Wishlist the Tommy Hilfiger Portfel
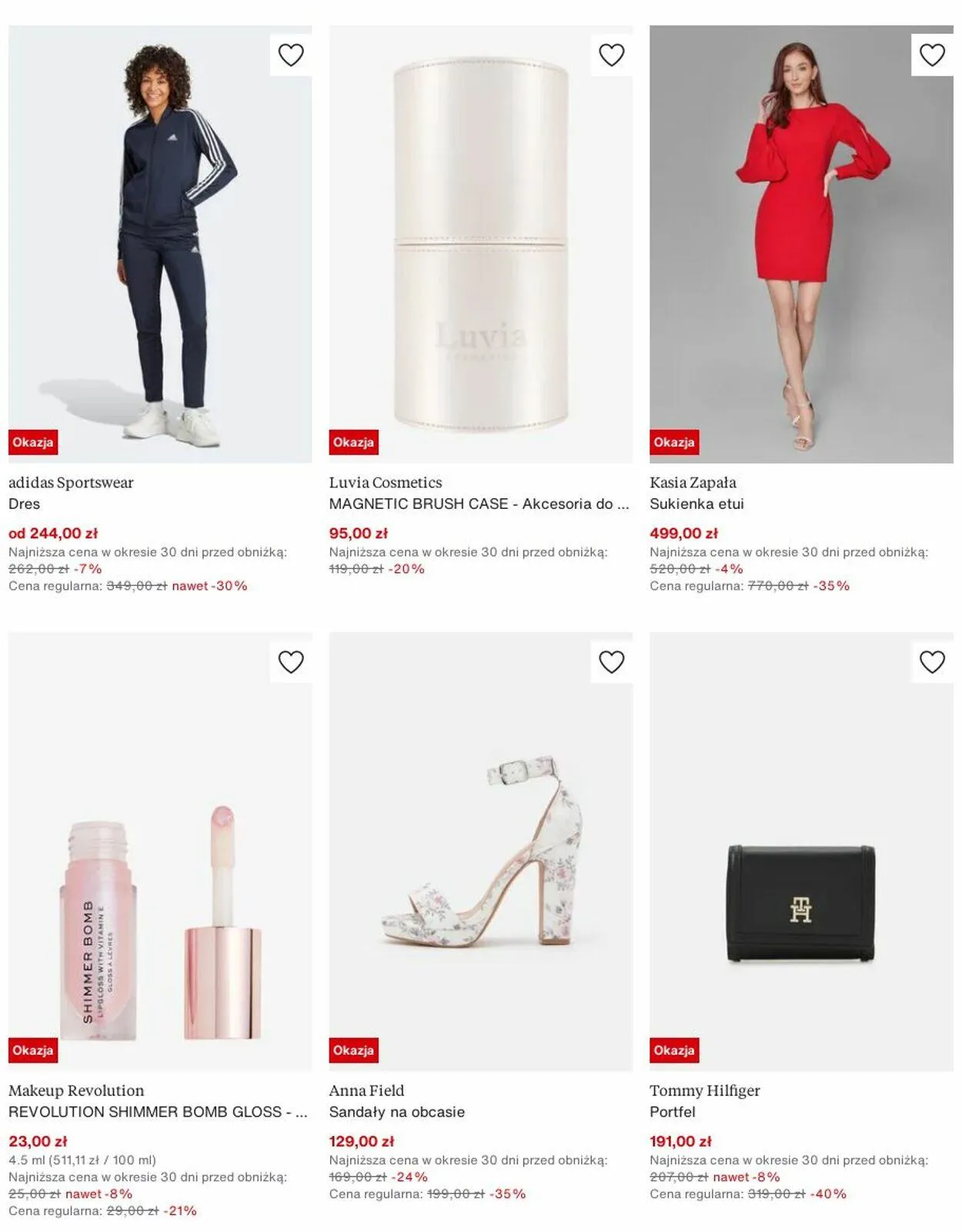This screenshot has width=962, height=1232. coord(932,662)
